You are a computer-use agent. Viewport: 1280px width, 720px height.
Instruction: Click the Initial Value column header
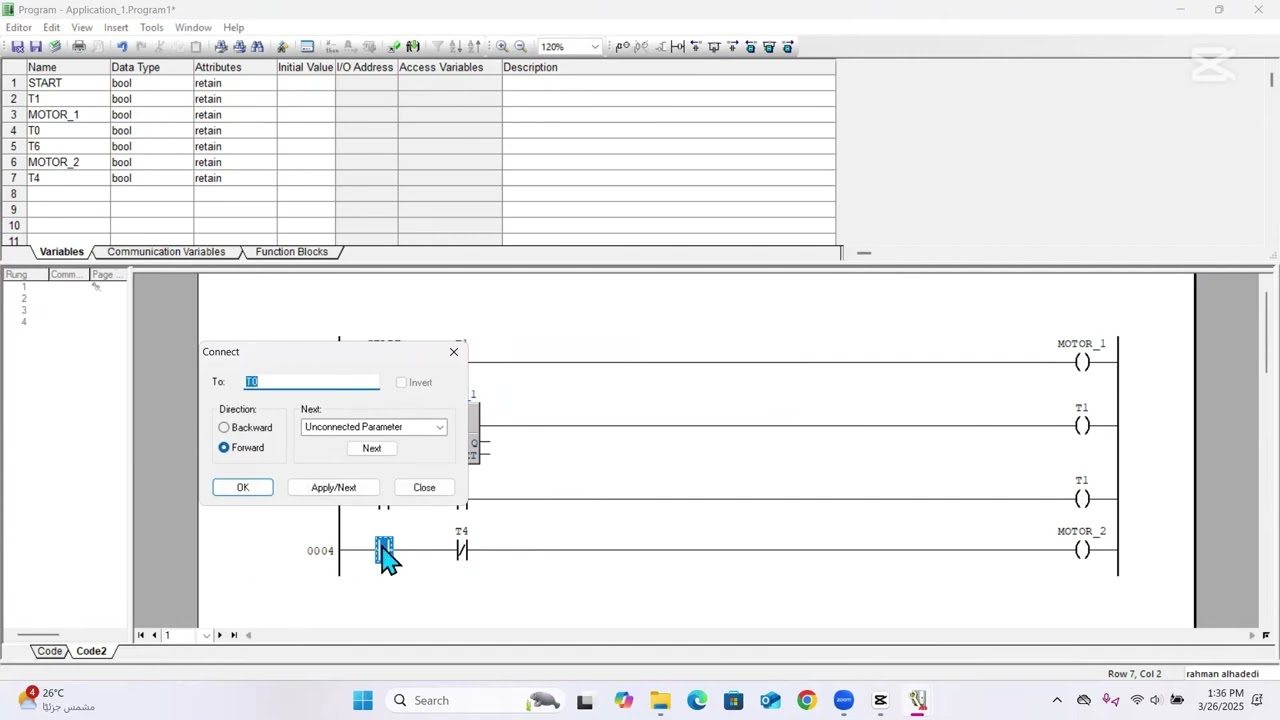[306, 67]
